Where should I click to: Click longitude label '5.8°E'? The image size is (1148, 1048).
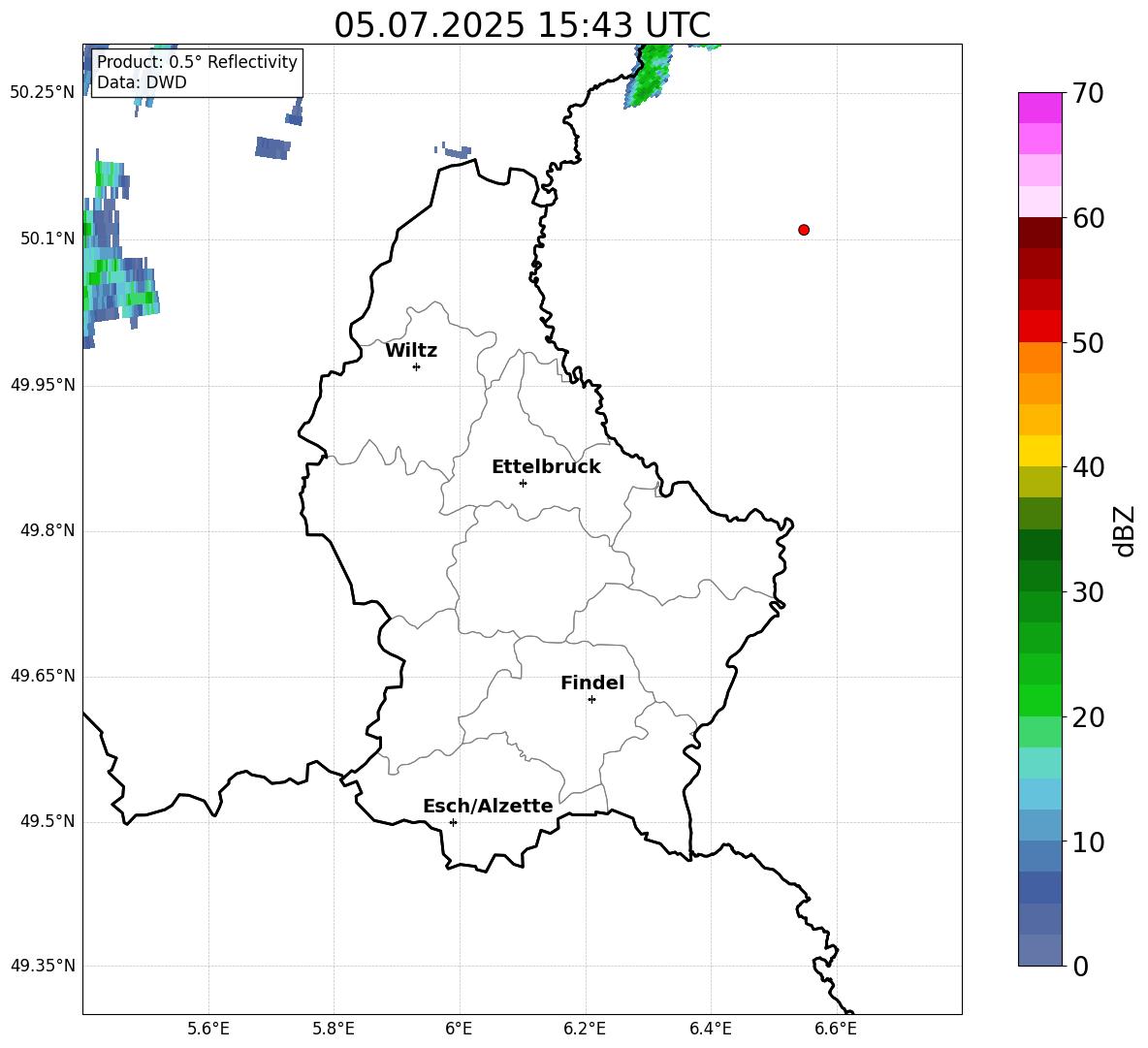pos(334,1029)
